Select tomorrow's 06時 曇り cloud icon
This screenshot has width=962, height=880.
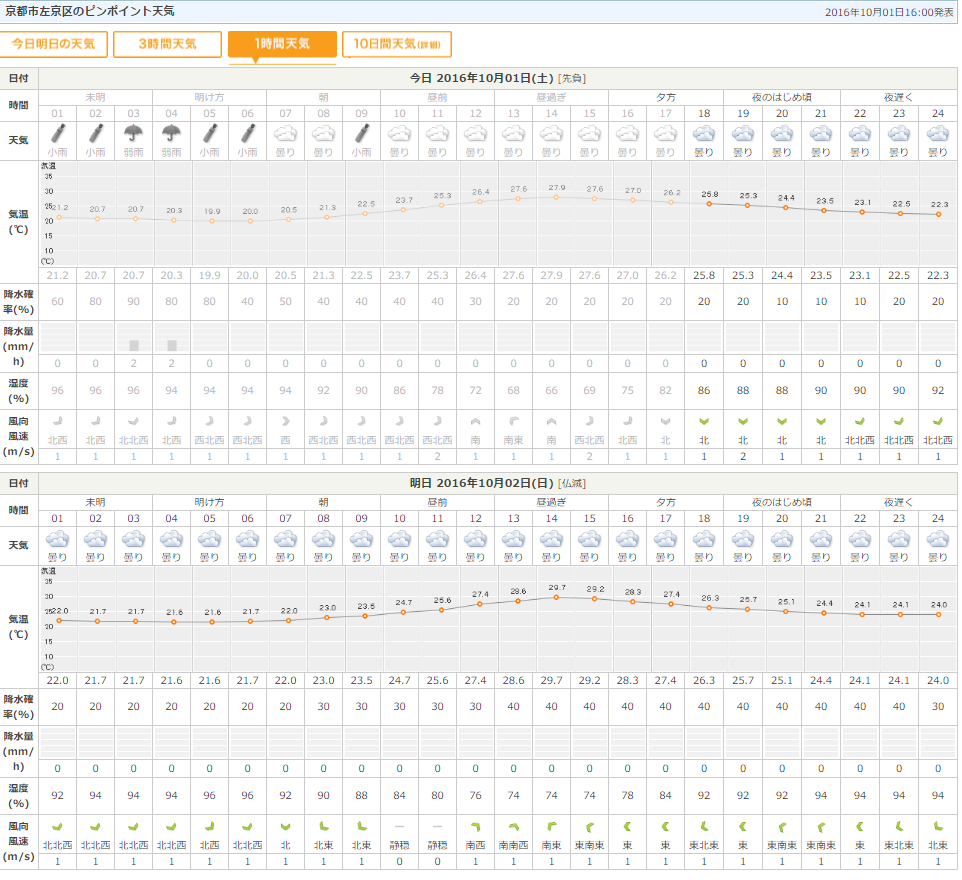click(x=247, y=539)
